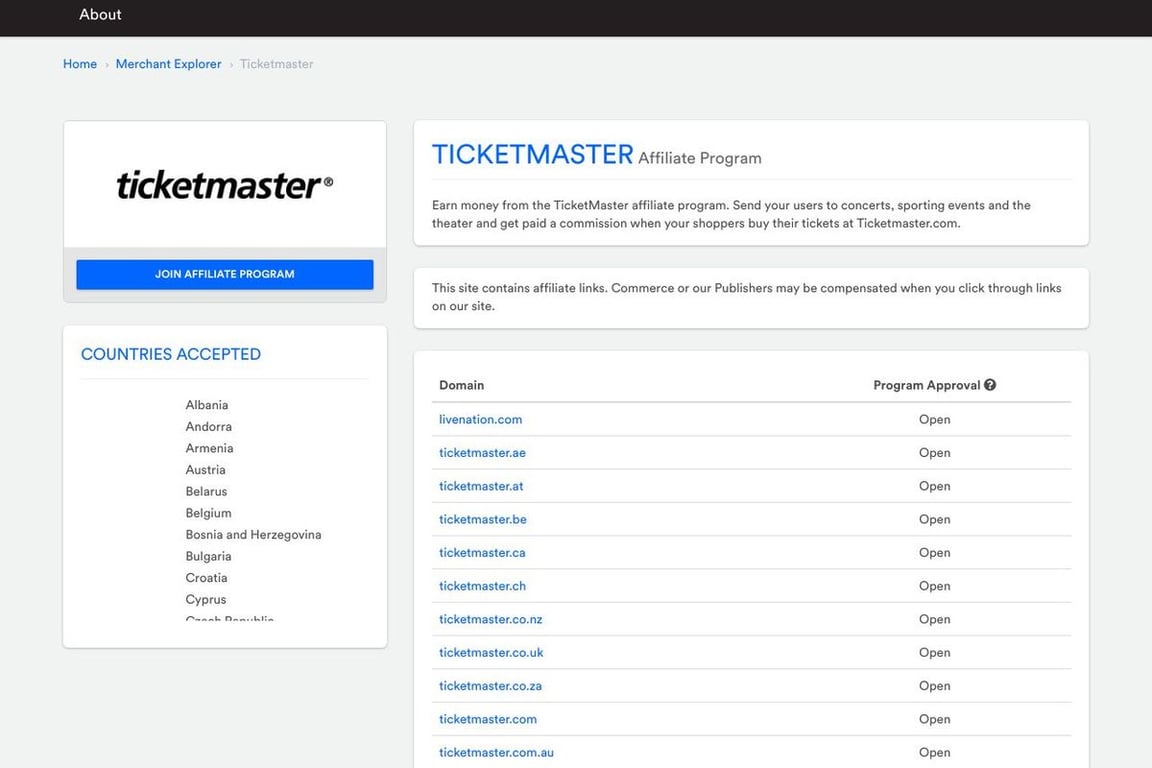Open the ticketmaster.co.za domain link
The width and height of the screenshot is (1152, 768).
click(x=490, y=685)
